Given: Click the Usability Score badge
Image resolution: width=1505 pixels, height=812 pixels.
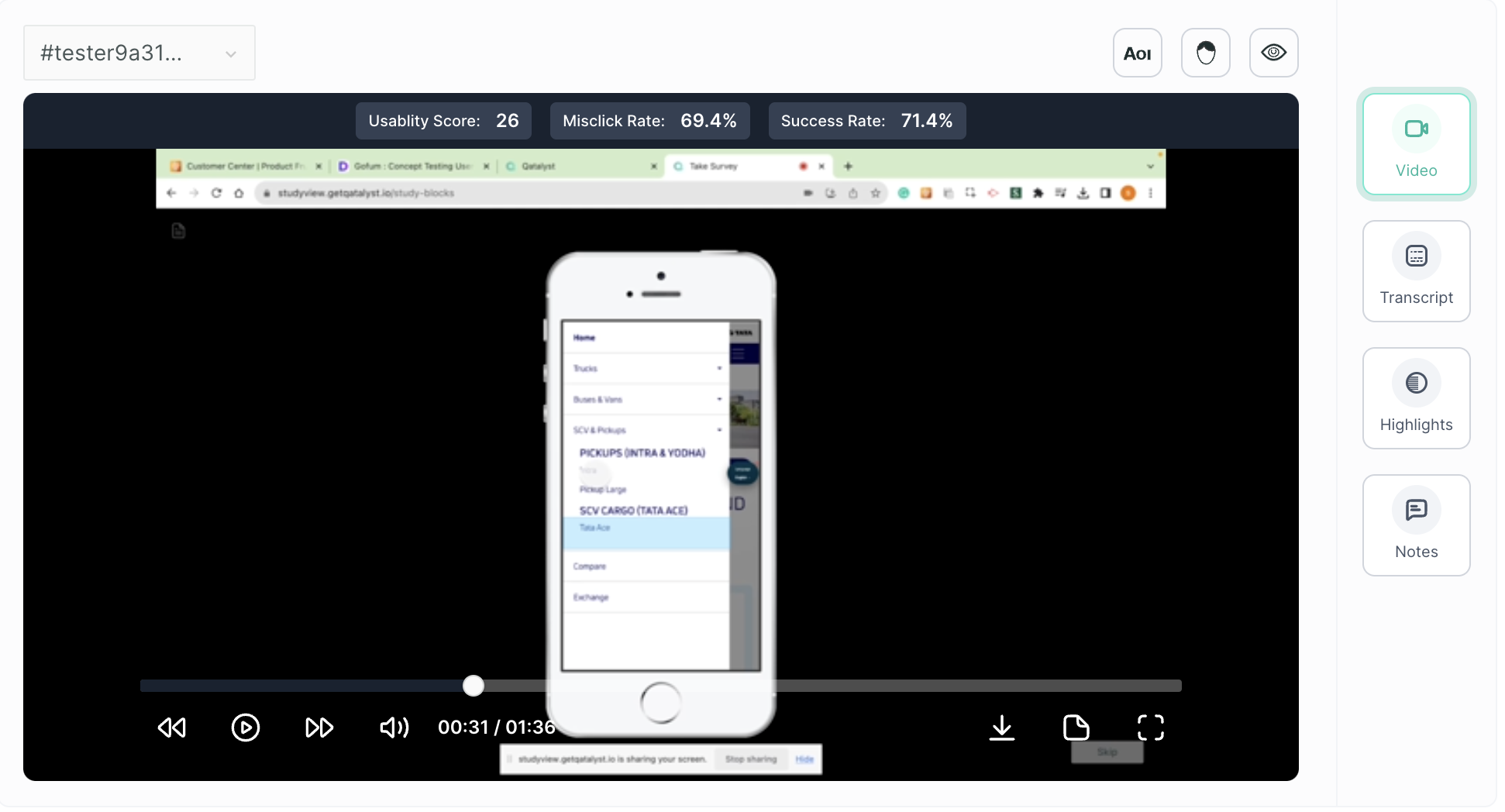Looking at the screenshot, I should (x=443, y=121).
